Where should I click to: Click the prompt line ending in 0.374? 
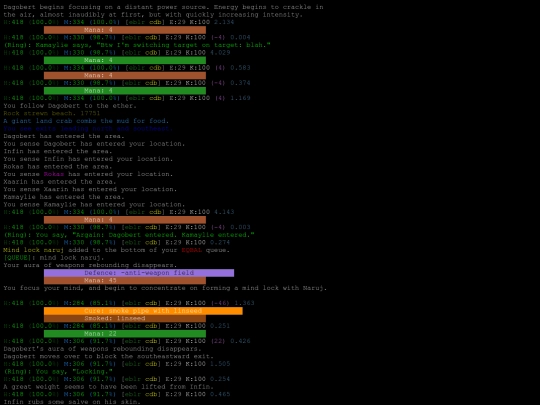coord(127,83)
